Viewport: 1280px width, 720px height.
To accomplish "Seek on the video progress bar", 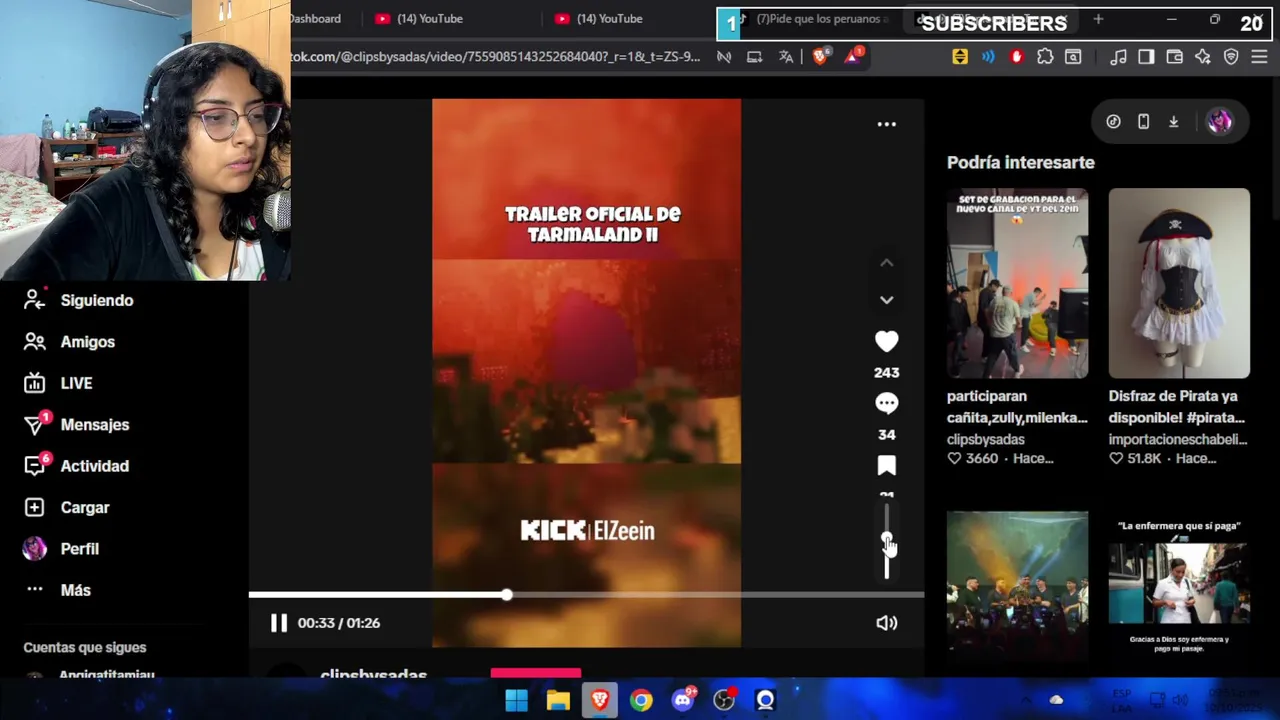I will pos(586,595).
